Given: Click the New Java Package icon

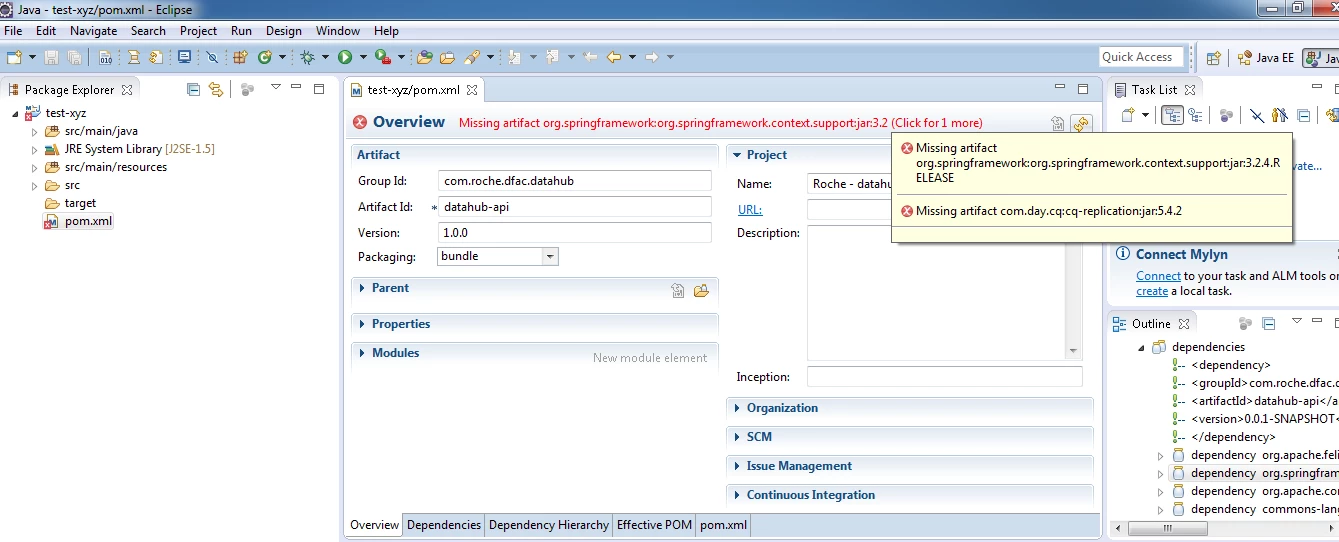Looking at the screenshot, I should click(x=240, y=58).
